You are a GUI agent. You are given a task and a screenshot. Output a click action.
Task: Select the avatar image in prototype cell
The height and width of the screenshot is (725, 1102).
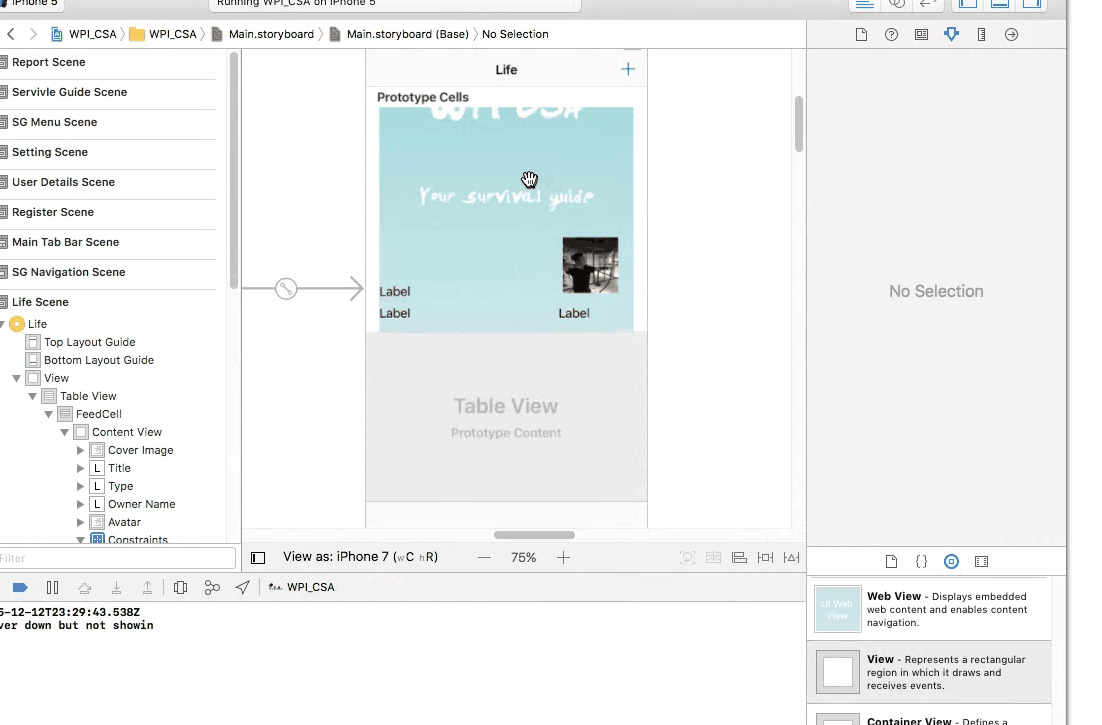590,265
